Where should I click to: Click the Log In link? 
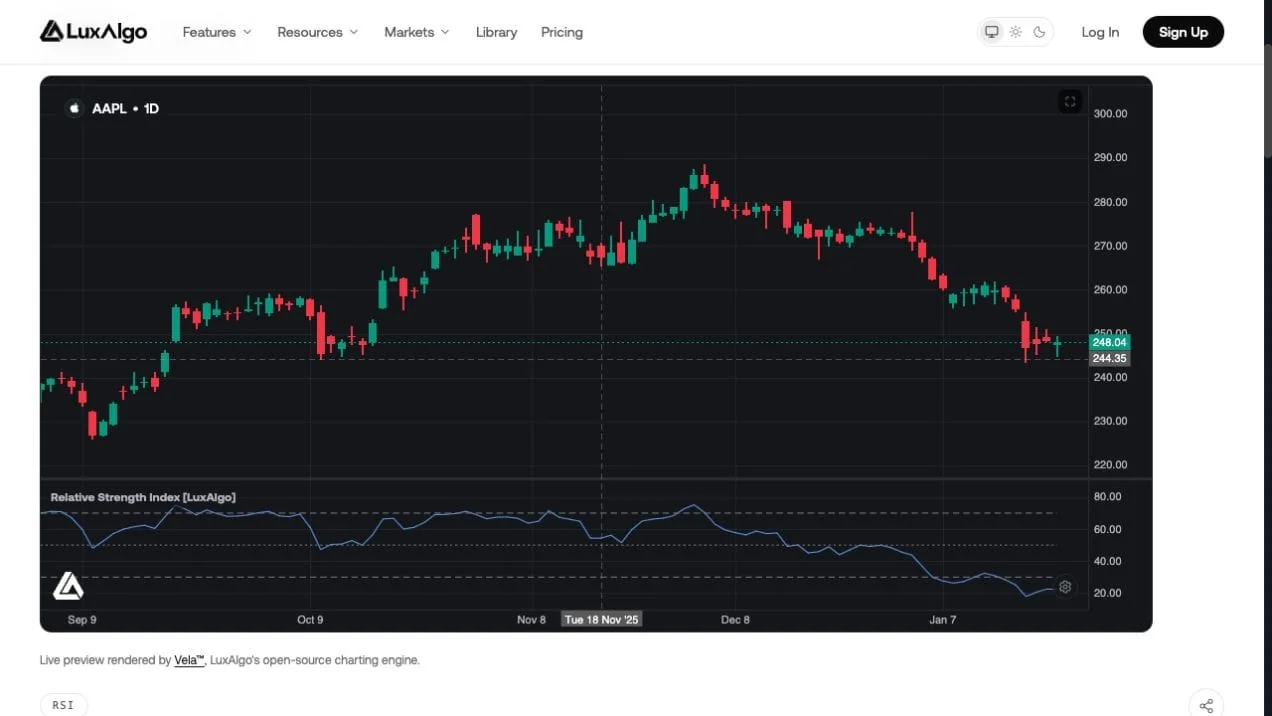pos(1100,32)
